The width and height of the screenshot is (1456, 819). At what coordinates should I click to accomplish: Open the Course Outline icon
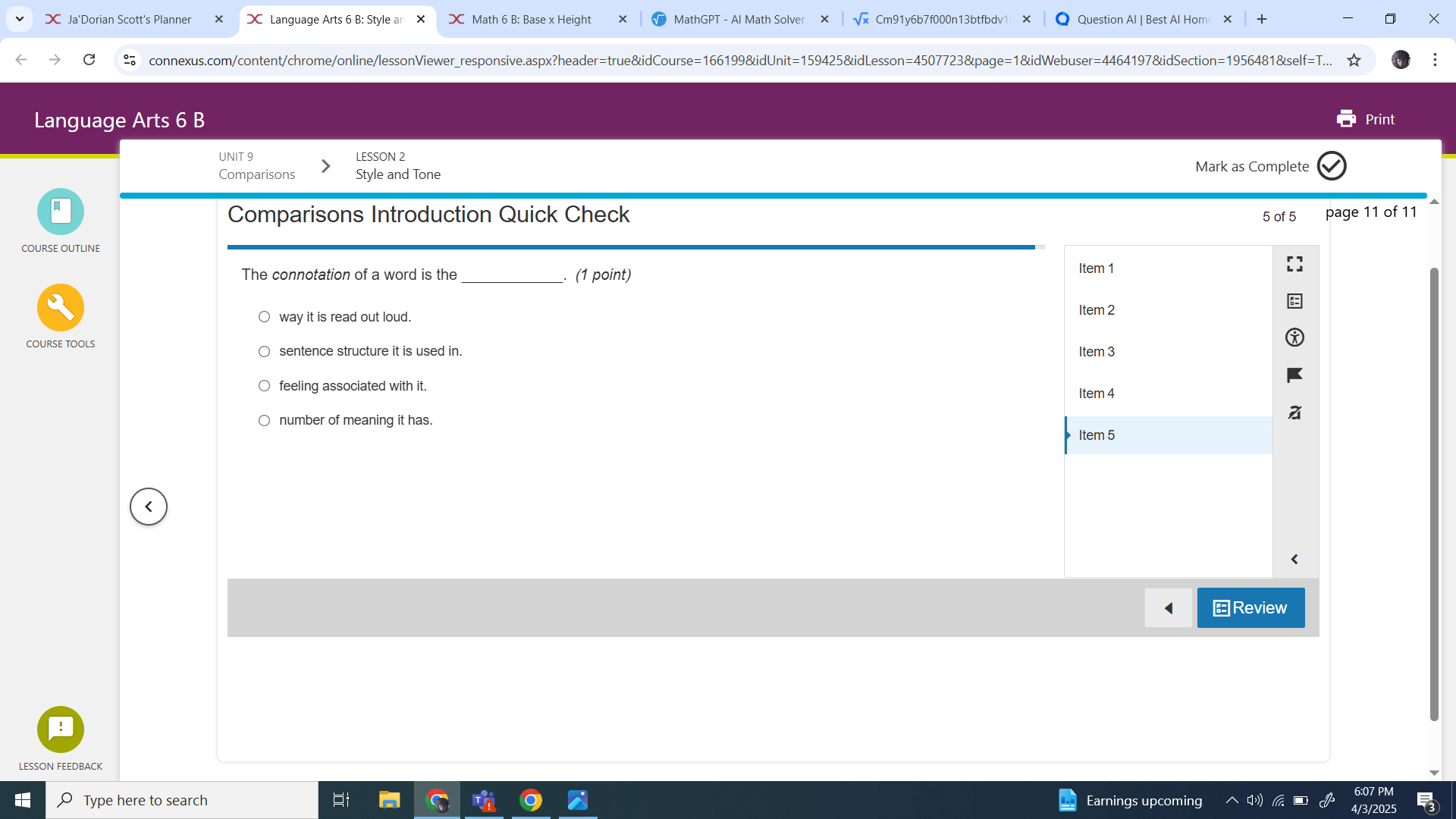61,212
